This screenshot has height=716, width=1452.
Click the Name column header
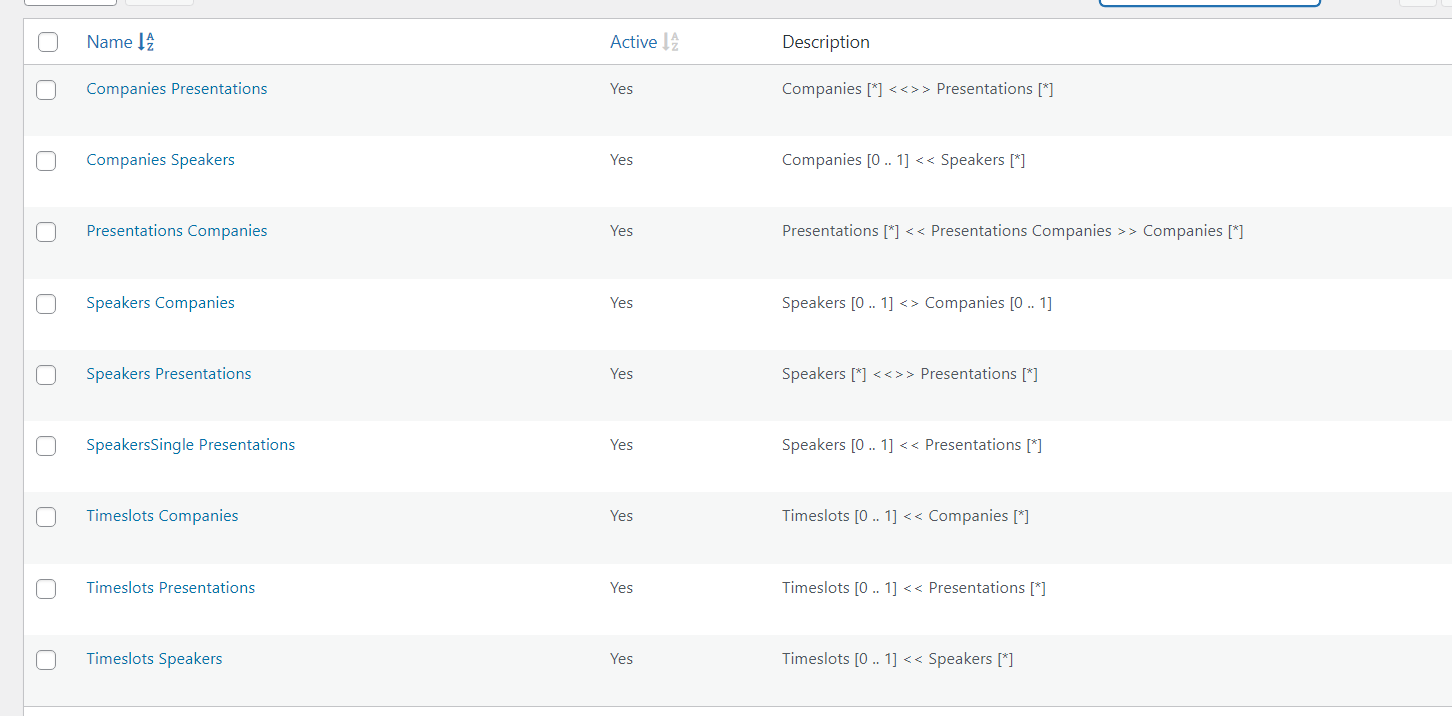(x=109, y=42)
